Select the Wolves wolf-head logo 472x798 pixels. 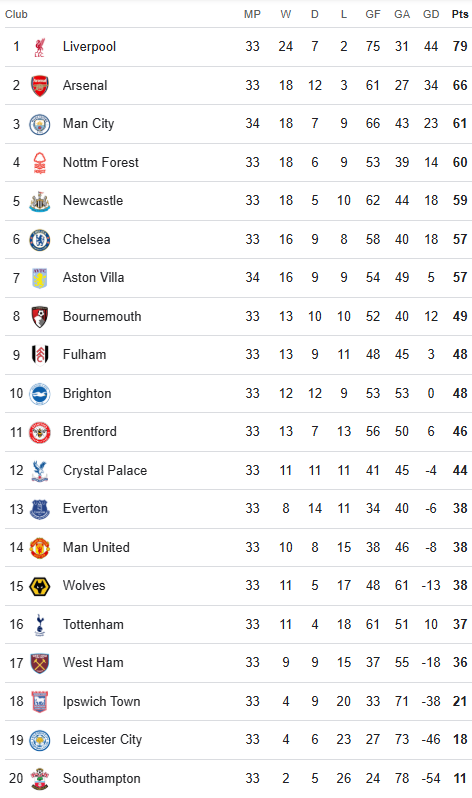40,586
